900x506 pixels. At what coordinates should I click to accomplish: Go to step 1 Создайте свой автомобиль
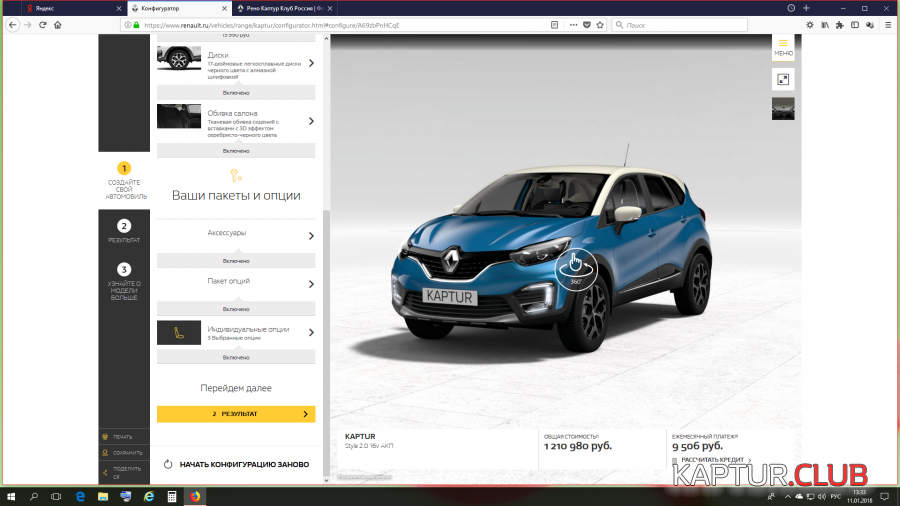(x=124, y=181)
